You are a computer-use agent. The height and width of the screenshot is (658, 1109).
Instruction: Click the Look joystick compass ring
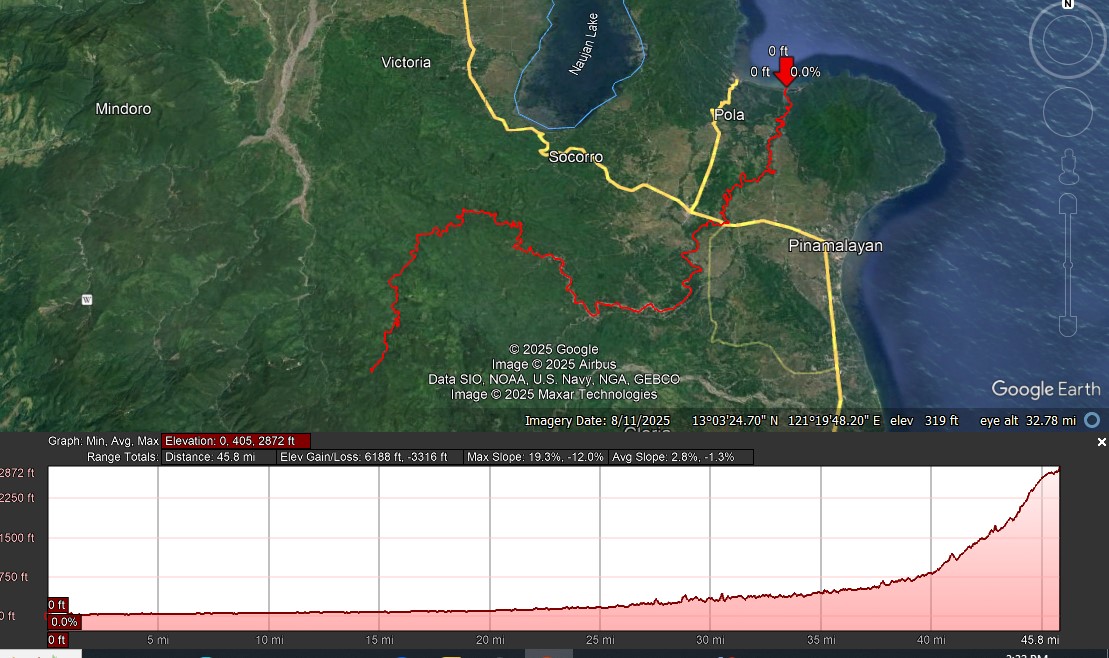tap(1067, 40)
